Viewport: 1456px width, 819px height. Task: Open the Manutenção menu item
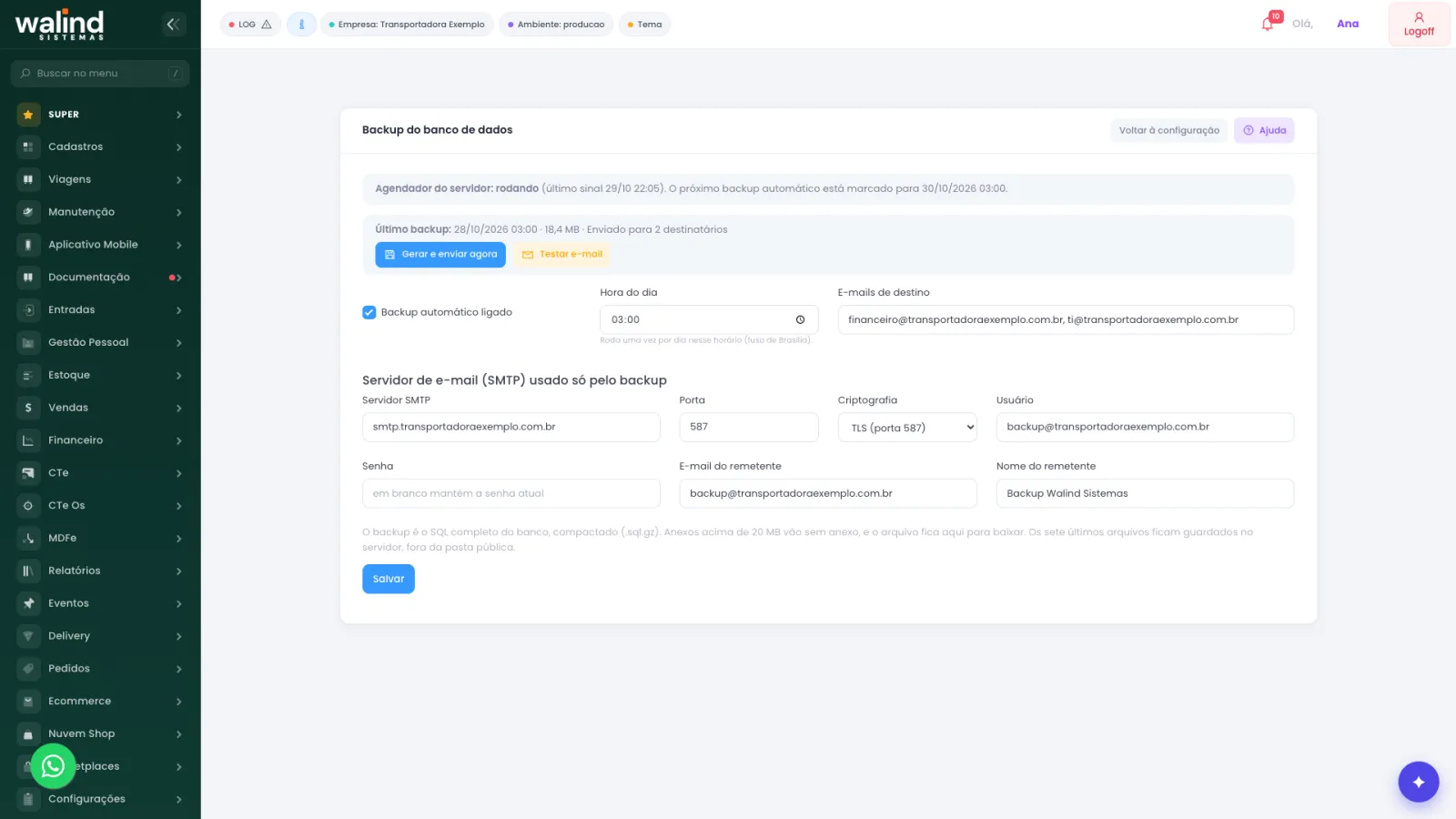pyautogui.click(x=100, y=212)
